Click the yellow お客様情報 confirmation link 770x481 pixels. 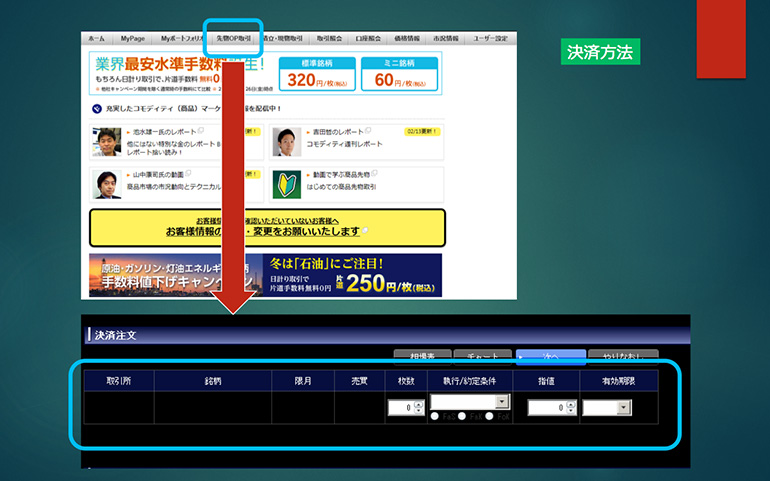coord(265,227)
